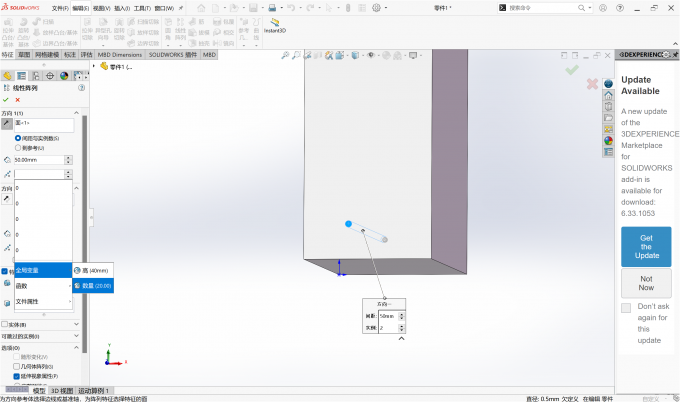Switch to the 3D 视图 bottom tab
Screen dimensions: 680x402
(x=62, y=391)
